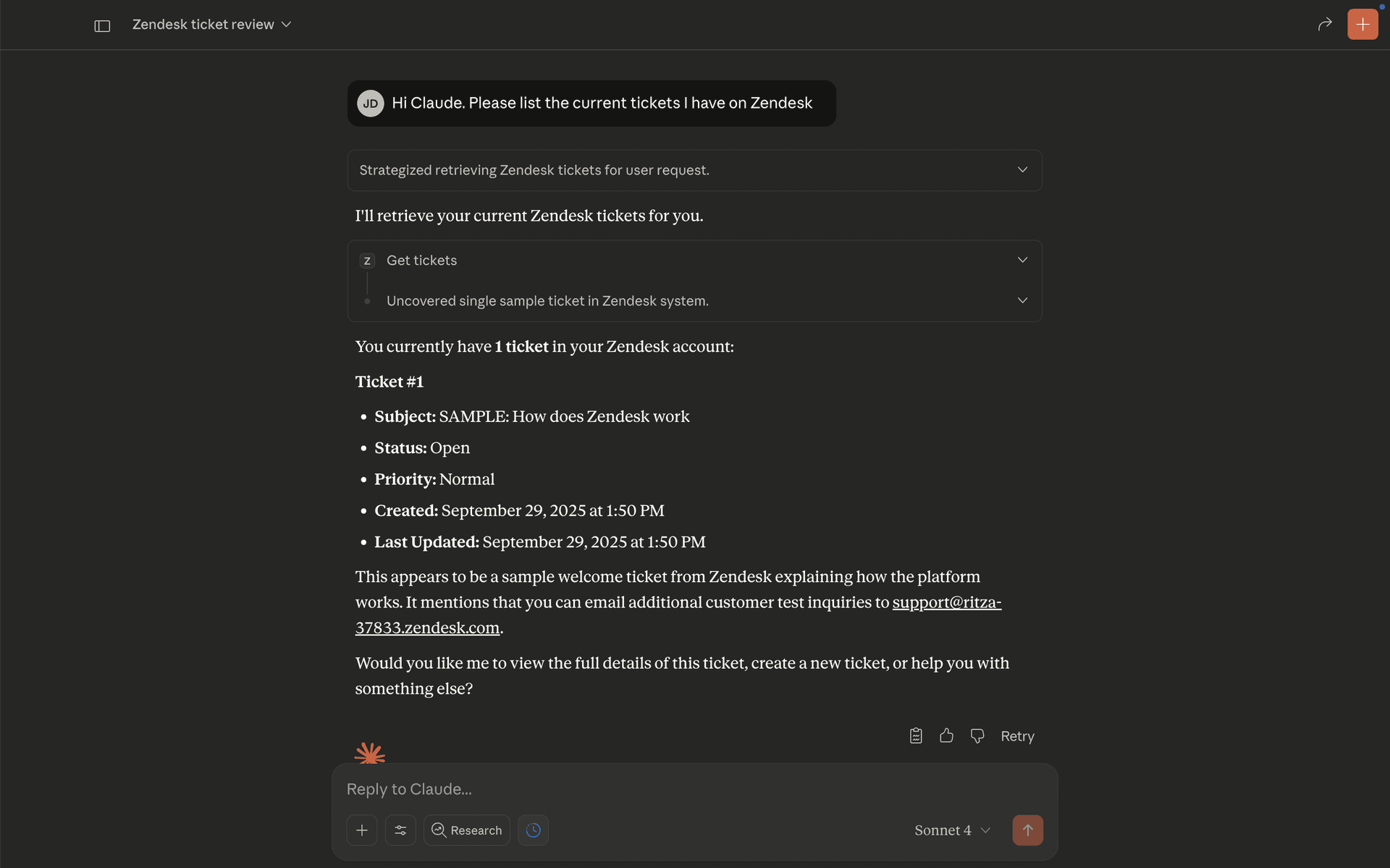Click the JD user avatar
This screenshot has width=1390, height=868.
point(371,104)
